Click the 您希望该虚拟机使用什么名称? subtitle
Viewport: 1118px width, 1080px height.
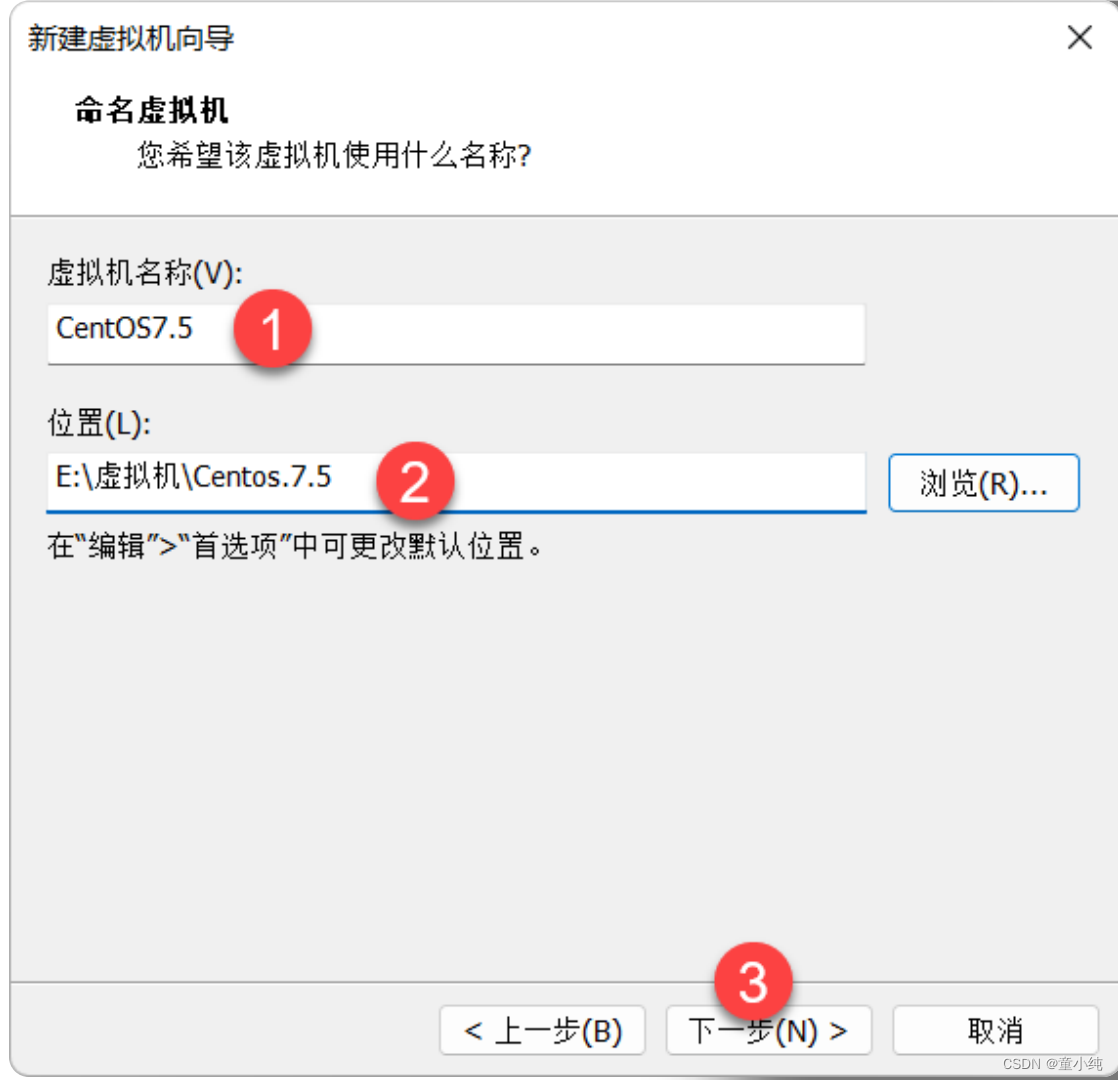pyautogui.click(x=333, y=156)
